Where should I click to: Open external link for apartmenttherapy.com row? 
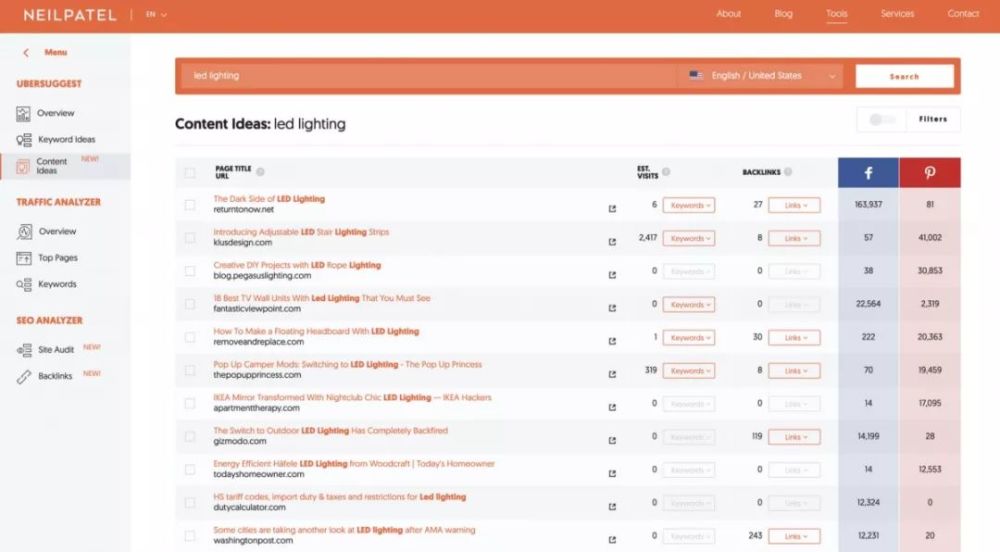point(612,407)
